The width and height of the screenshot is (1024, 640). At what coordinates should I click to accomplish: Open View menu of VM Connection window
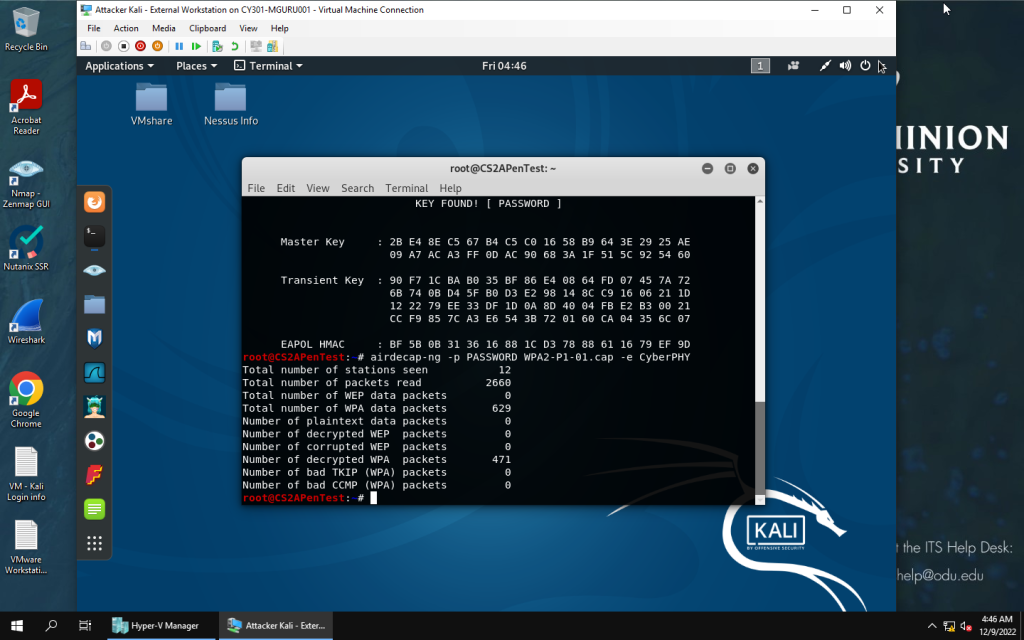tap(248, 28)
